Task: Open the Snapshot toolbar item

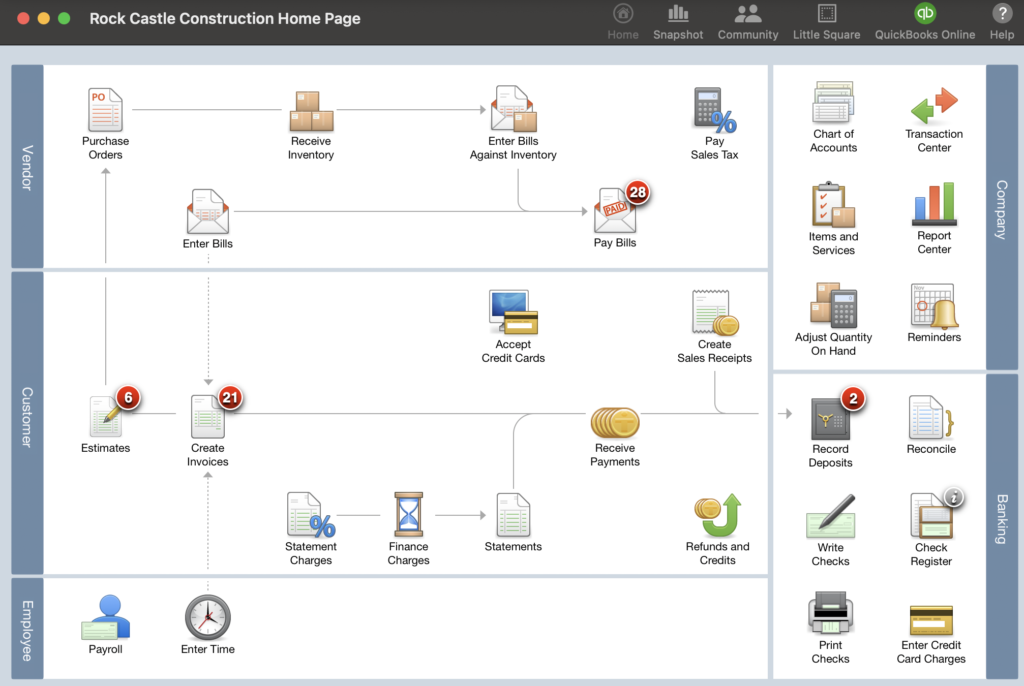Action: (678, 20)
